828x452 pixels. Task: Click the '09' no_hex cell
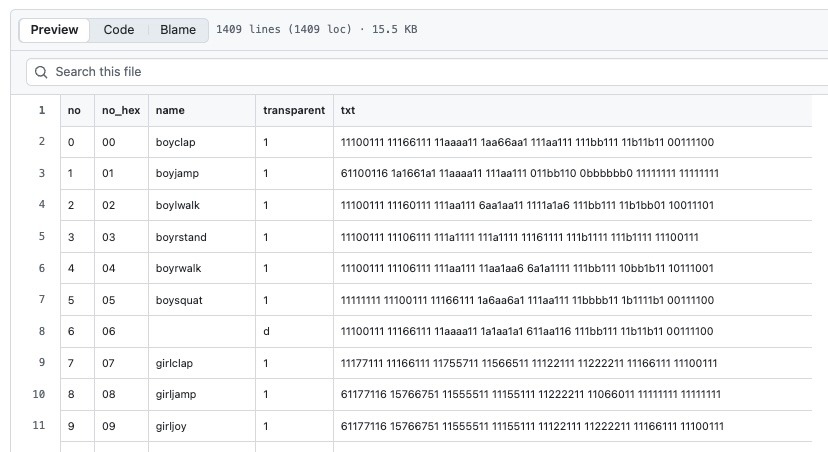(108, 427)
